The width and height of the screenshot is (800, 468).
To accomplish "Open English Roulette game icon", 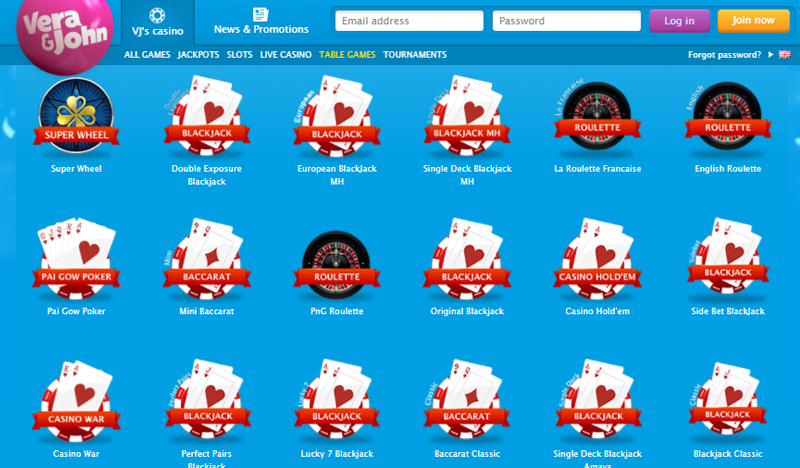I will [x=727, y=117].
